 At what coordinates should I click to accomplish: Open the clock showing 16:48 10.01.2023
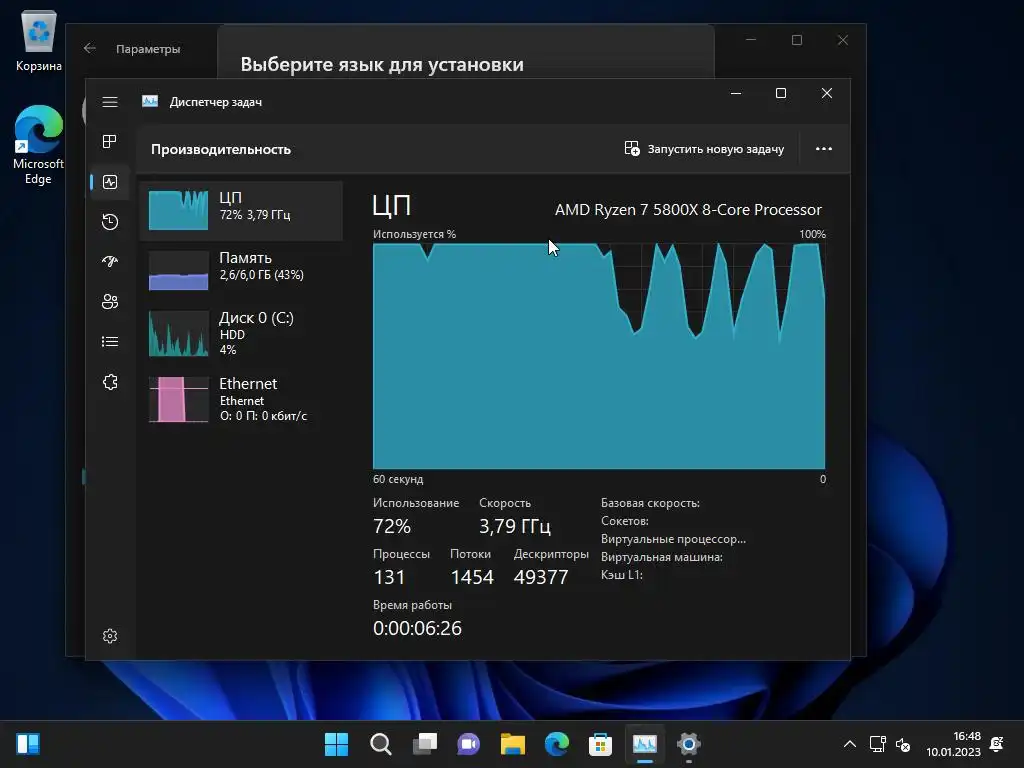click(x=953, y=744)
